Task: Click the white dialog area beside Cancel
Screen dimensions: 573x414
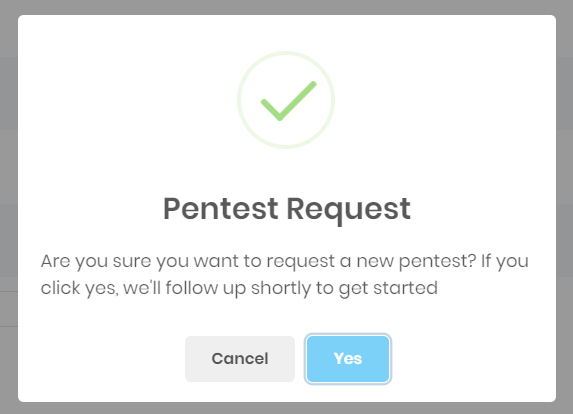Action: tap(102, 359)
